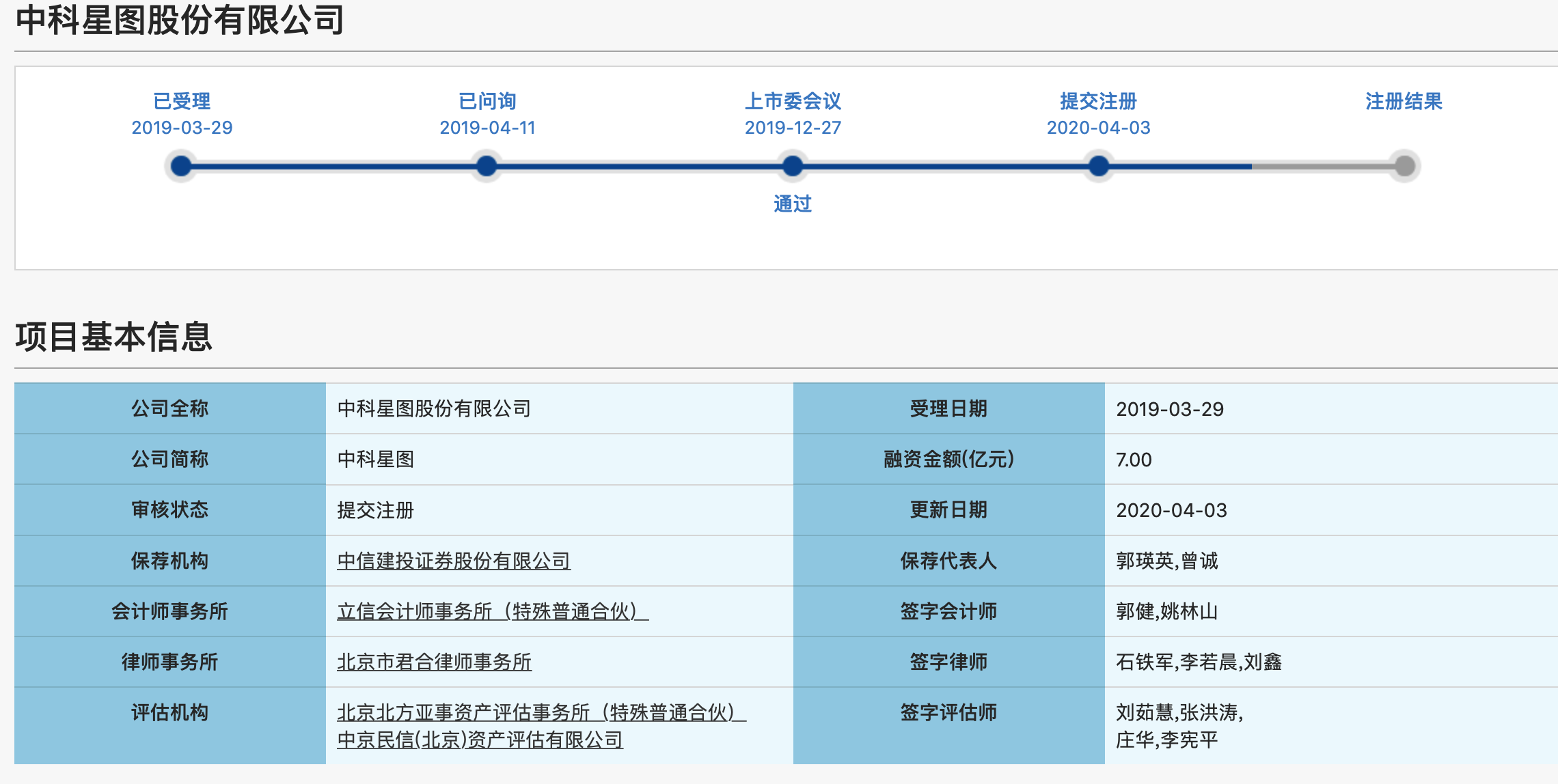Click the 签字律师 value 石铁军,李若晨,刘鑫
This screenshot has width=1558, height=784.
1199,662
